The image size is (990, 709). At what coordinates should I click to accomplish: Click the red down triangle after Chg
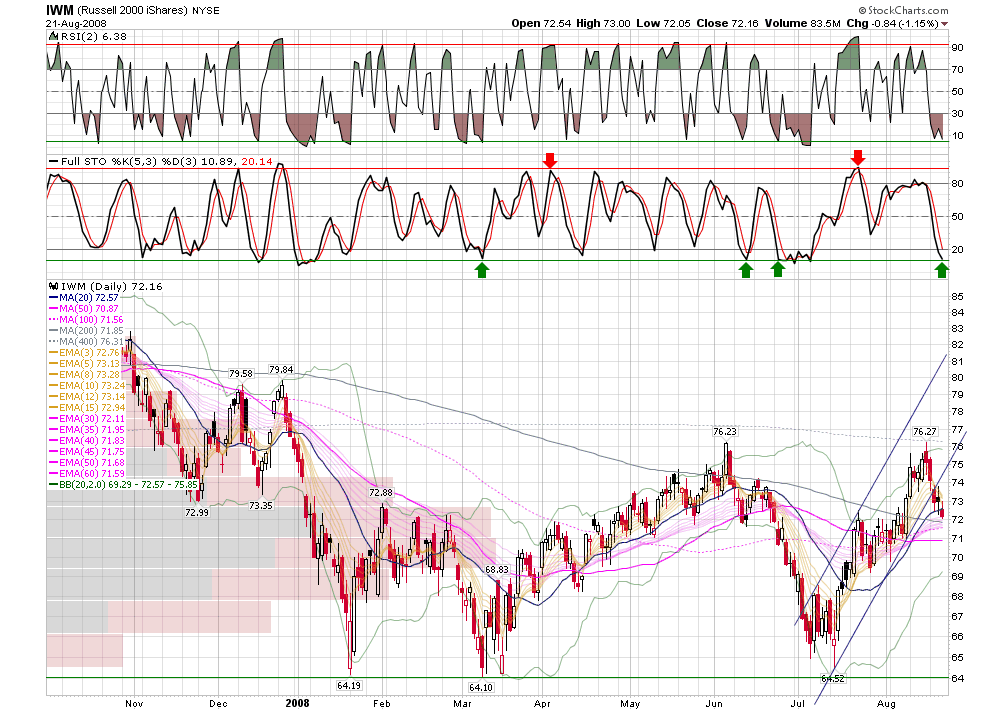(x=945, y=24)
